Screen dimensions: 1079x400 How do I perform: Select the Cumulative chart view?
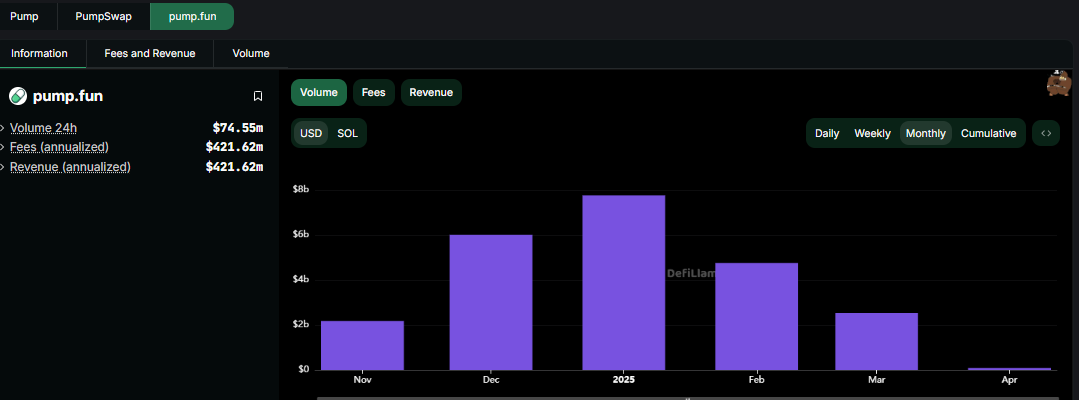tap(988, 133)
